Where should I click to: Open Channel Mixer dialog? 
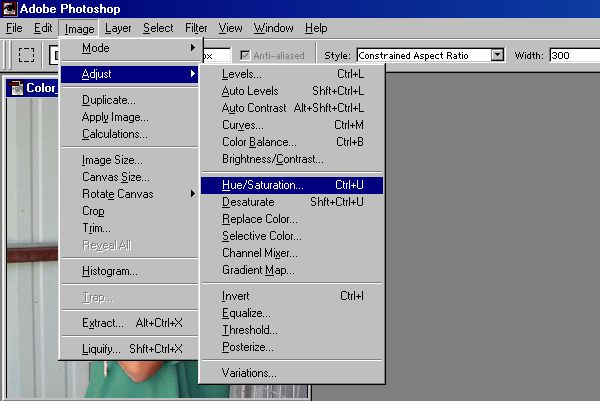tap(292, 253)
